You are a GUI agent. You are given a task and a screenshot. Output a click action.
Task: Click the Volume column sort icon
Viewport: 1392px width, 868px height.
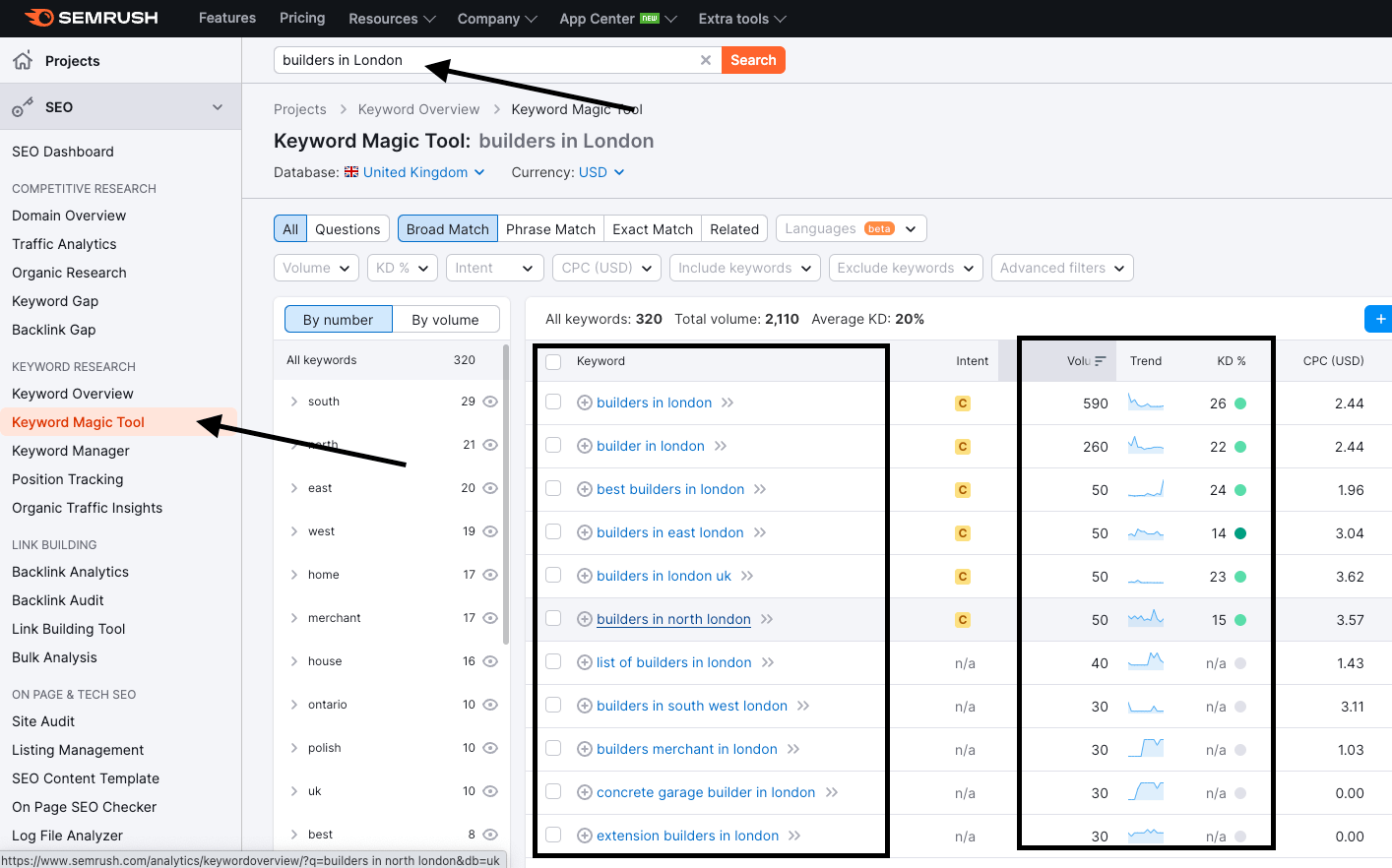tap(1100, 361)
